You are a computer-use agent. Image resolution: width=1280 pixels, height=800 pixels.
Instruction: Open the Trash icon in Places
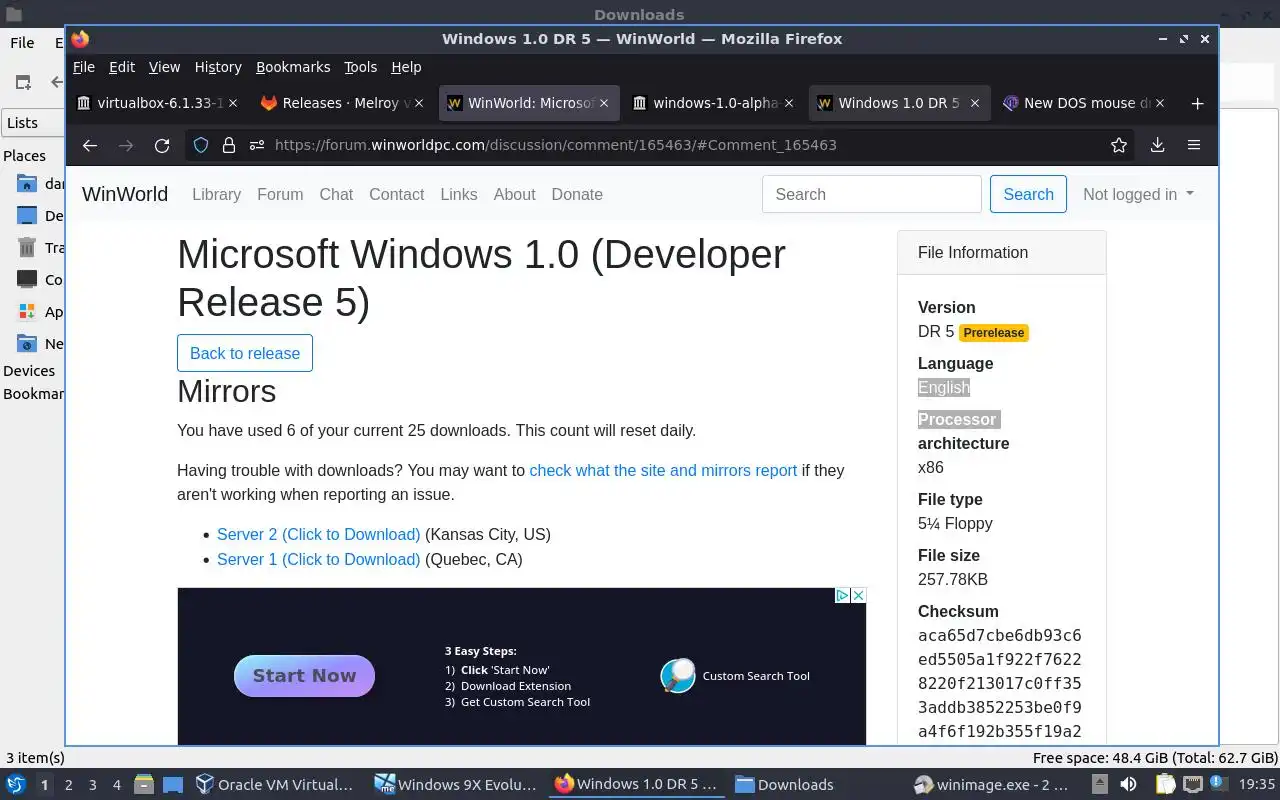(27, 248)
